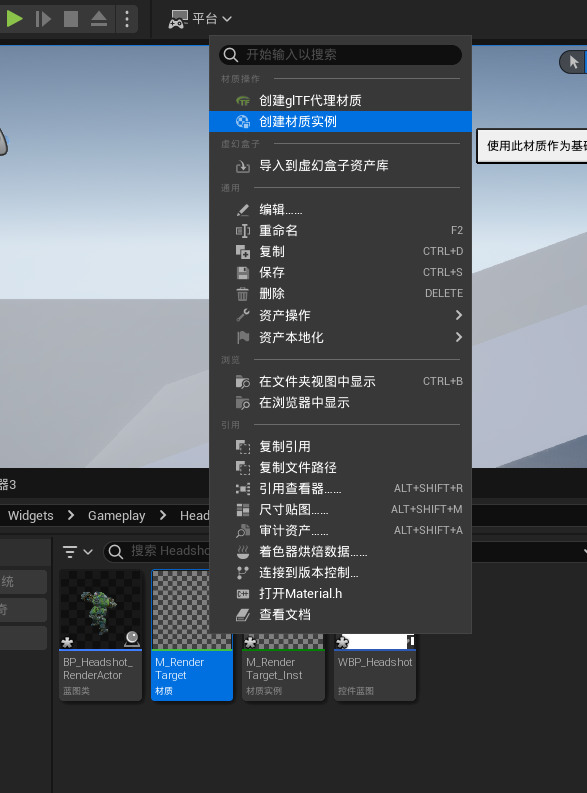Click 着色器烘焙数据...... entry
This screenshot has height=793, width=587.
click(x=340, y=551)
